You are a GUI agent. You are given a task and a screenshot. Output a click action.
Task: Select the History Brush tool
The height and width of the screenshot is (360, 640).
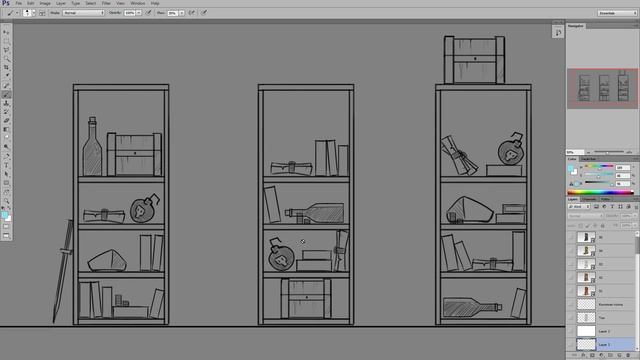(x=6, y=112)
